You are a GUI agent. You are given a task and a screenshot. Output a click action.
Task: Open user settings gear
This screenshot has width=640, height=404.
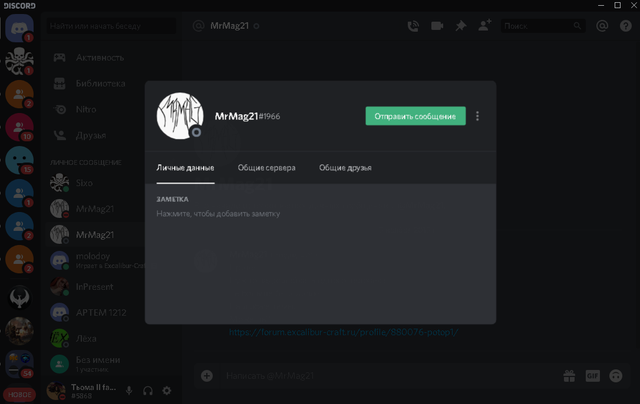[167, 391]
